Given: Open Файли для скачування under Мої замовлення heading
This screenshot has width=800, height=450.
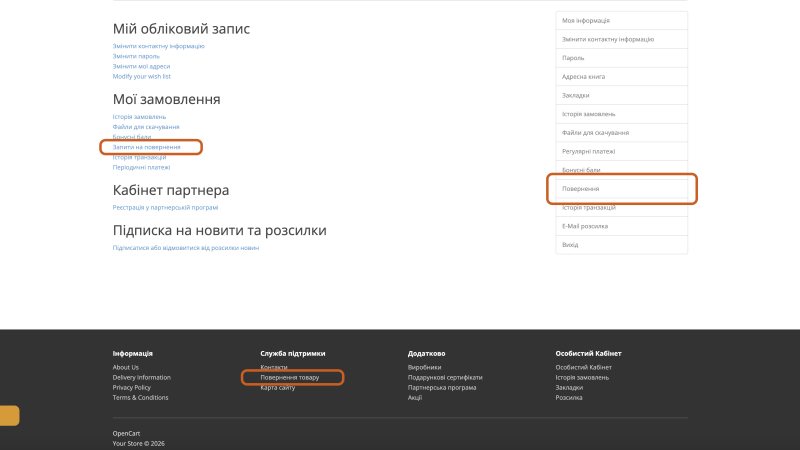Looking at the screenshot, I should point(146,127).
